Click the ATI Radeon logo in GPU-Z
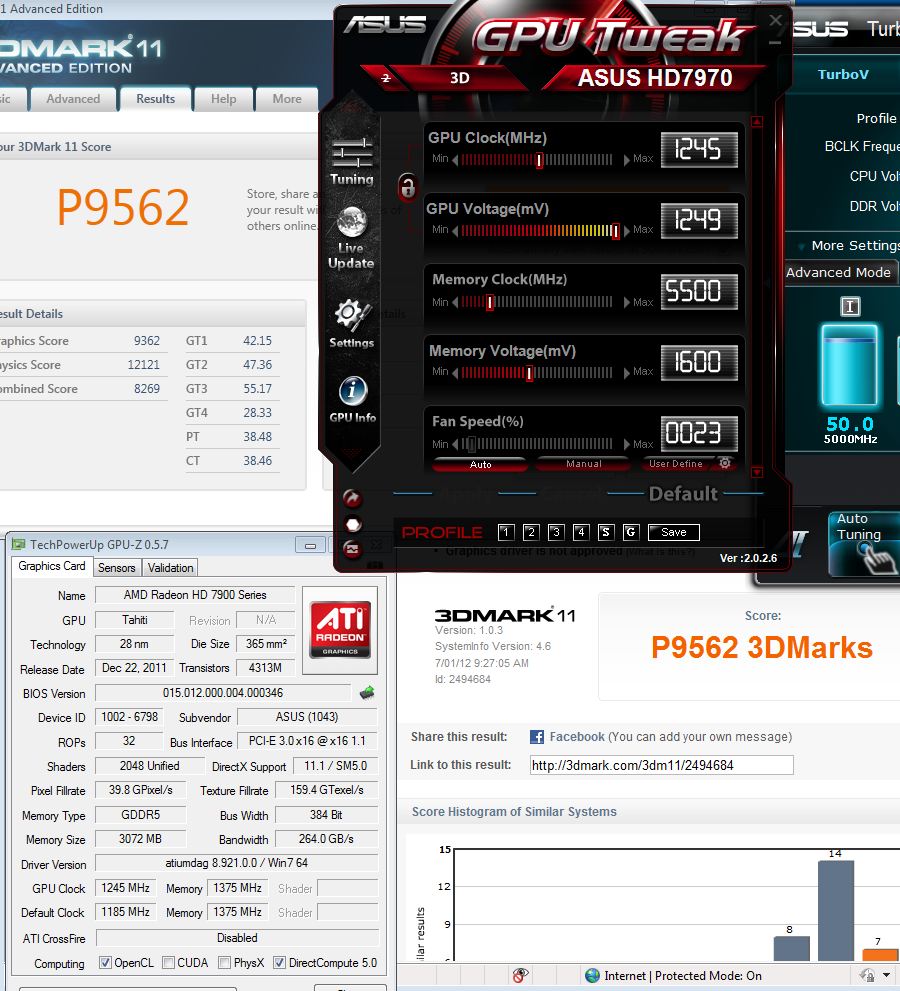Image resolution: width=900 pixels, height=991 pixels. [x=340, y=629]
